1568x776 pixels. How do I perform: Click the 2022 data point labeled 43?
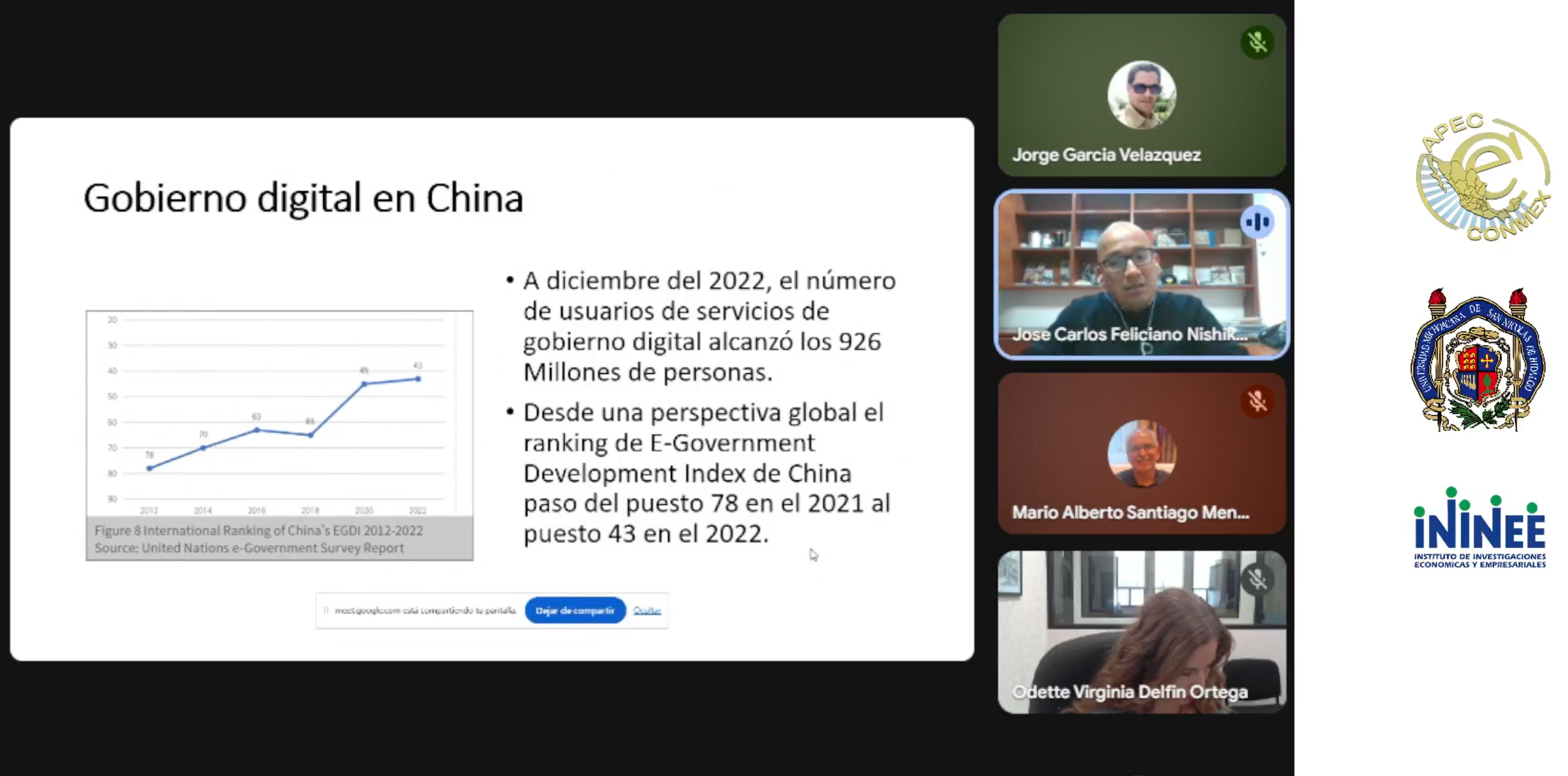[418, 379]
